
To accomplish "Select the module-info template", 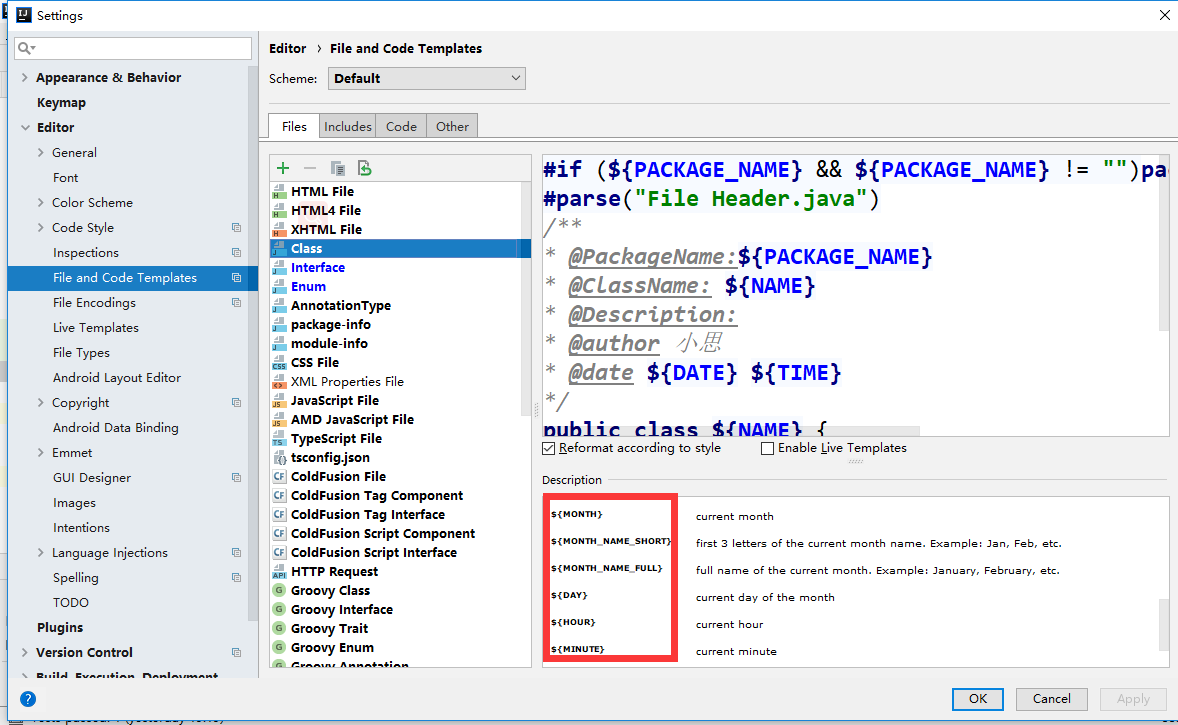I will click(329, 343).
